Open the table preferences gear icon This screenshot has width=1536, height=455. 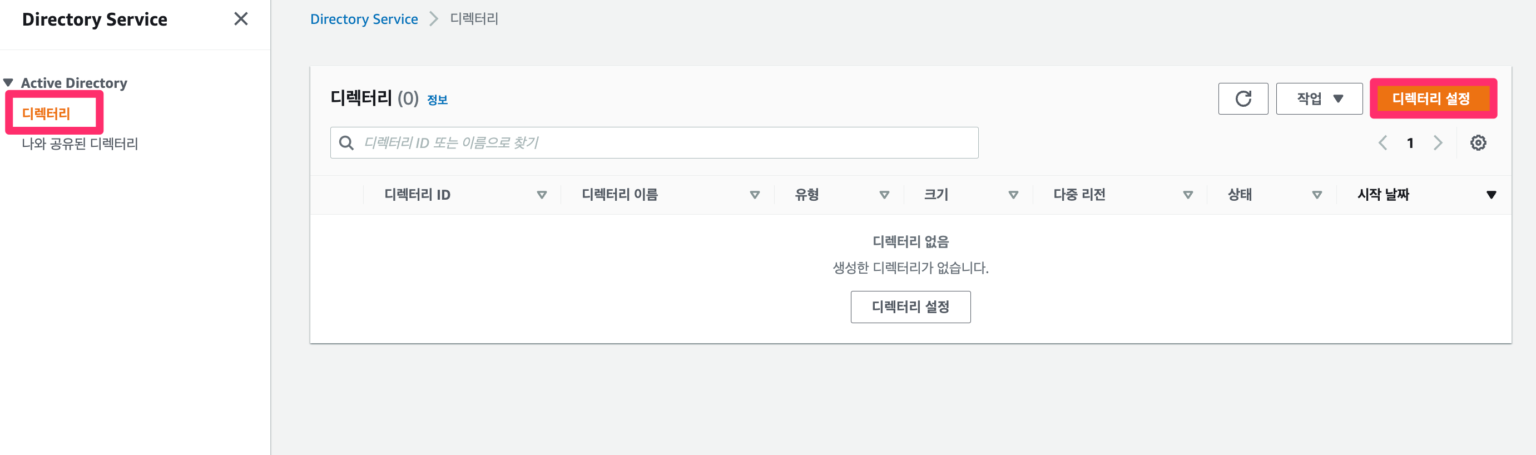(1478, 143)
